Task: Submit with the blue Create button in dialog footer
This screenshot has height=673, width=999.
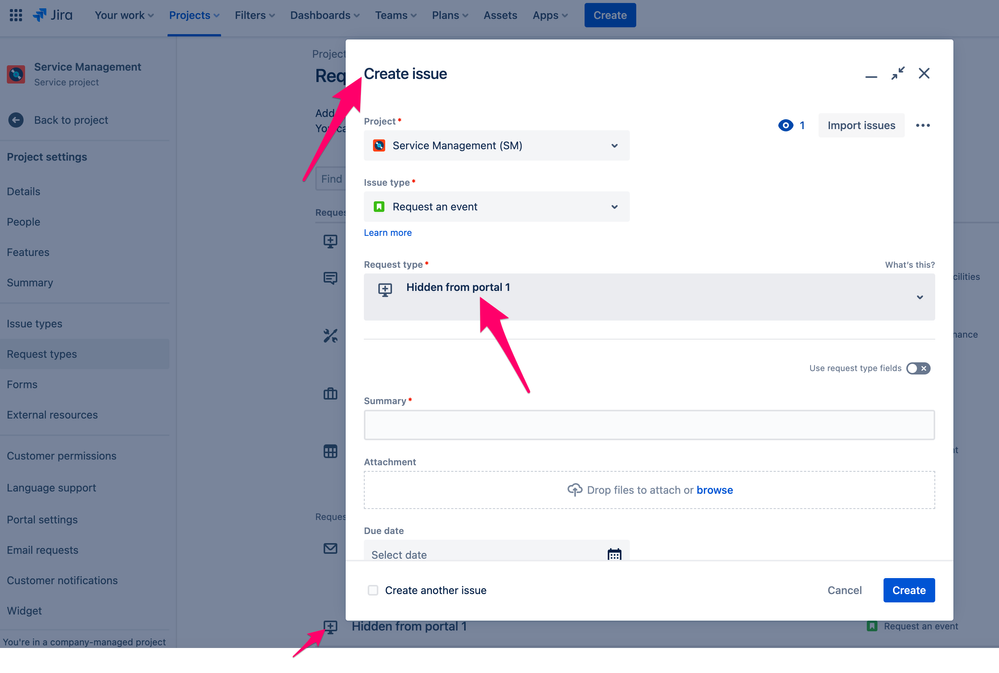Action: [x=909, y=590]
